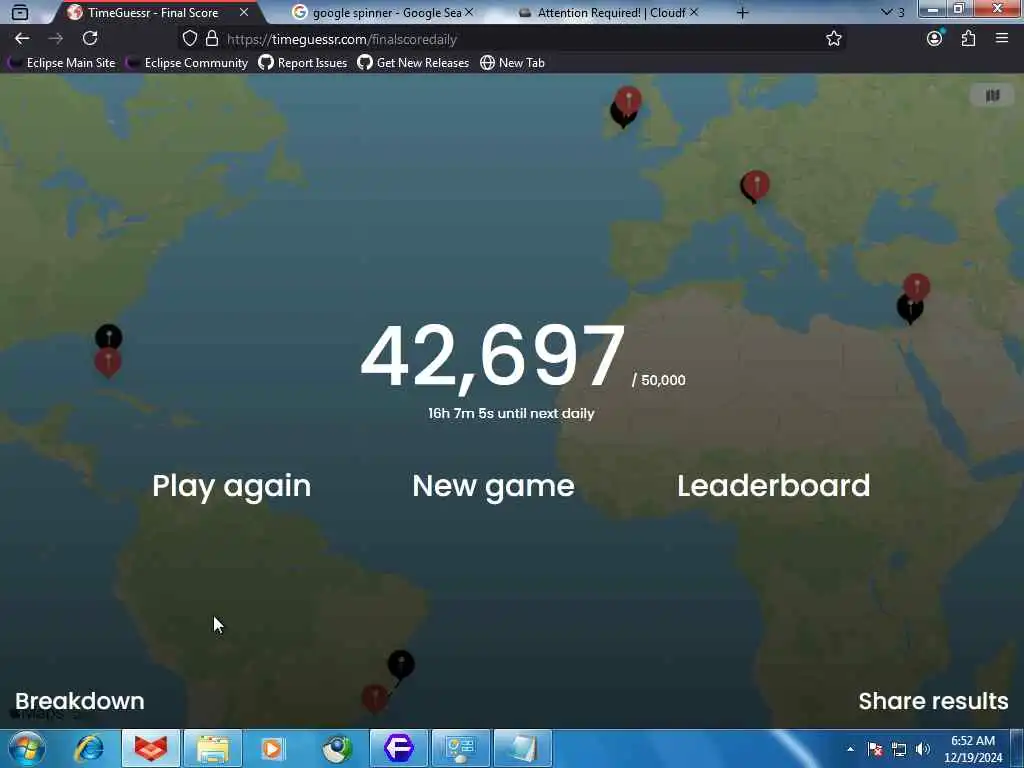Open Report Issues bookmark
This screenshot has width=1024, height=768.
coord(302,63)
